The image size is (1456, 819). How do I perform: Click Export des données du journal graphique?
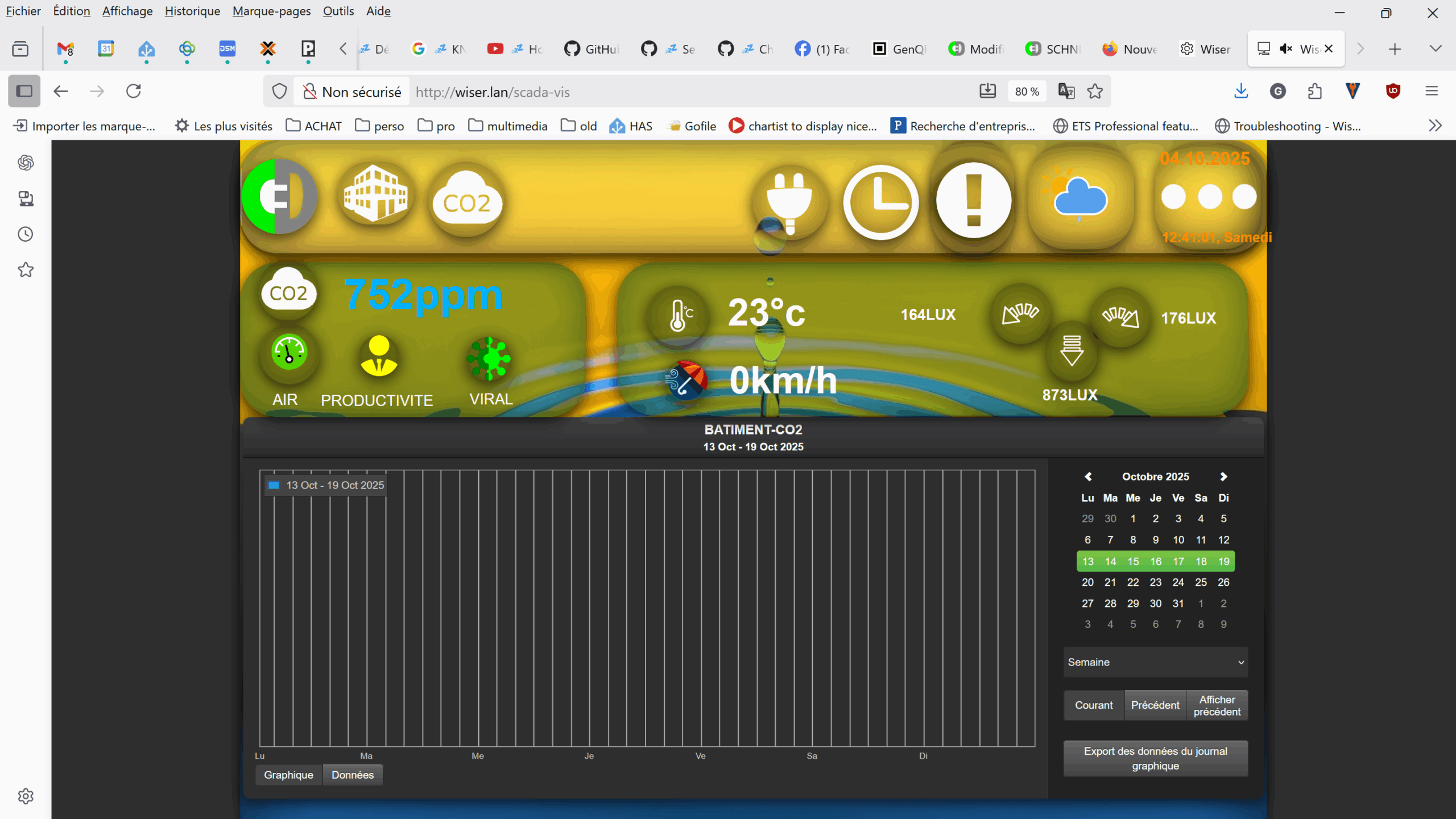tap(1155, 758)
